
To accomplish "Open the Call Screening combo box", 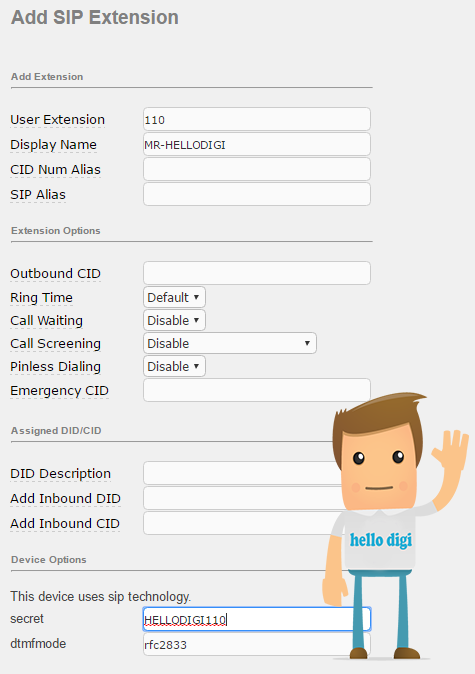I will pos(230,343).
